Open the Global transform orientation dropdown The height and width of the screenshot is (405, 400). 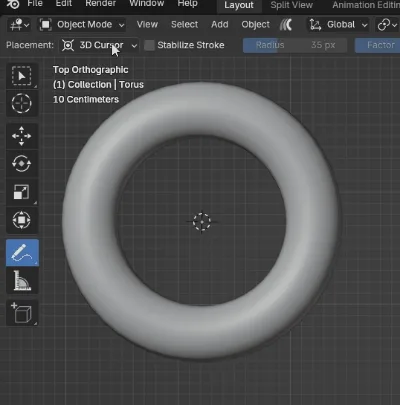[338, 24]
